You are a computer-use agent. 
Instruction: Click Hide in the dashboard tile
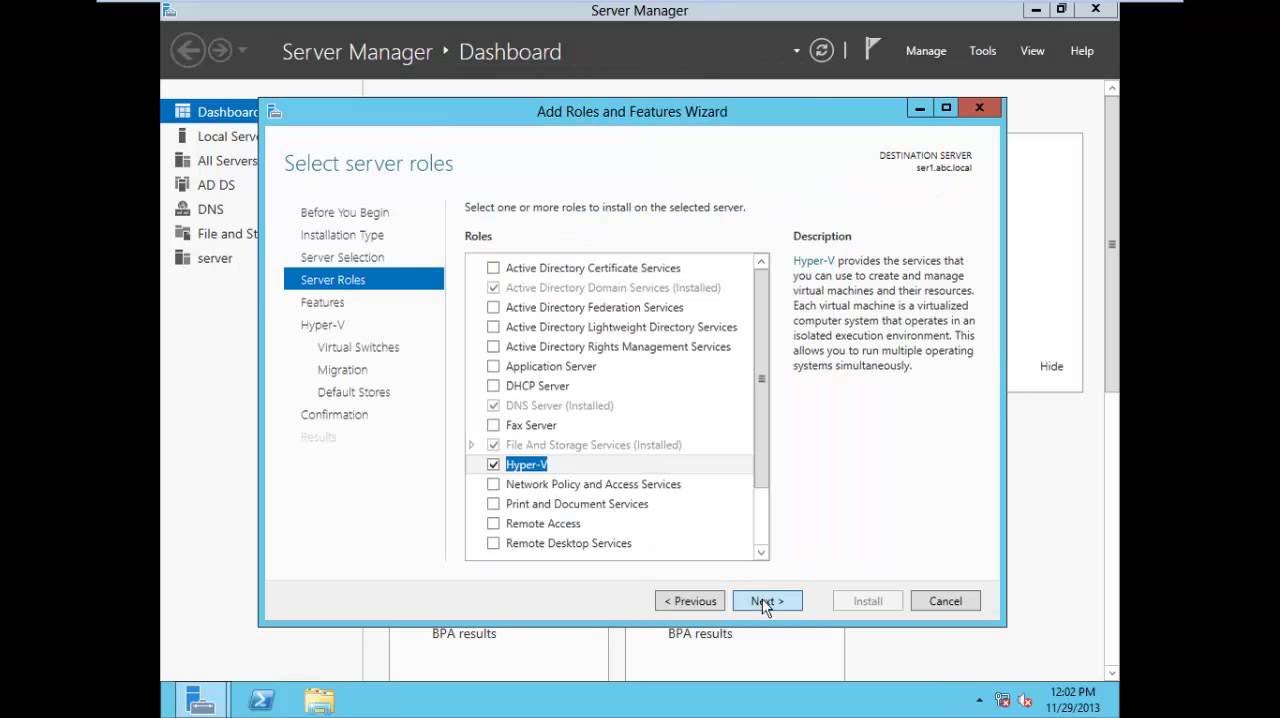(x=1051, y=366)
